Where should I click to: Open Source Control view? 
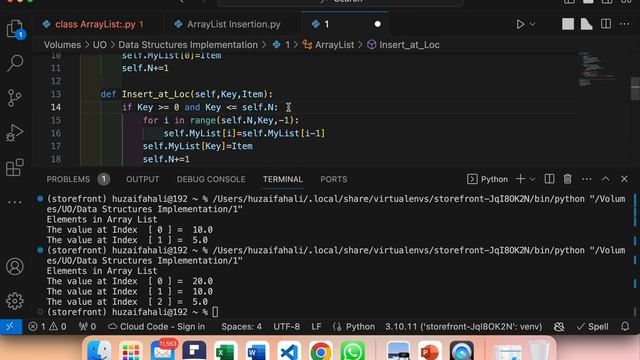(x=15, y=98)
